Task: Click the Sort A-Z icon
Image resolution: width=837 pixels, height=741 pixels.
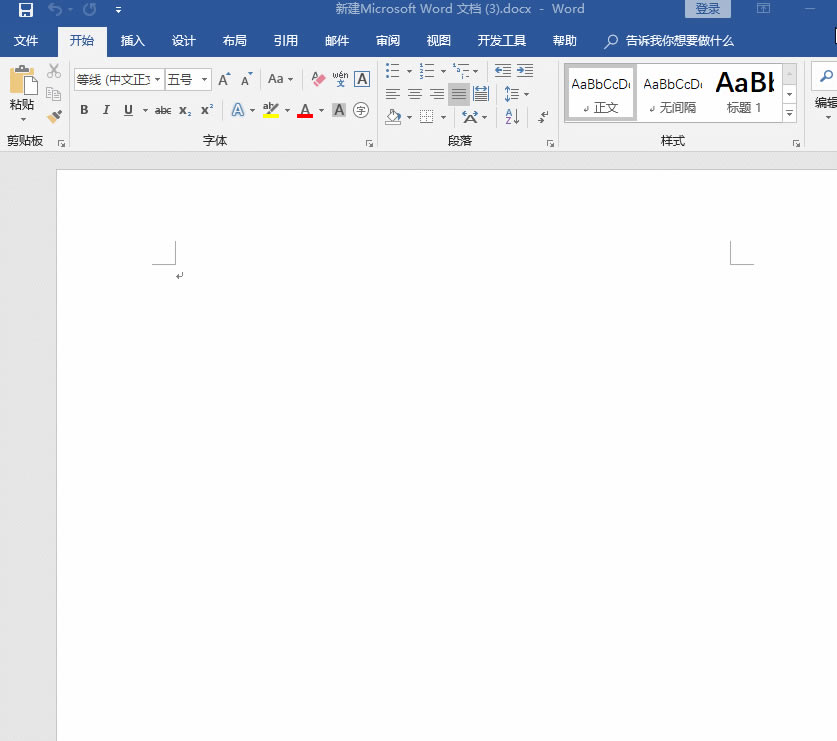Action: coord(512,117)
